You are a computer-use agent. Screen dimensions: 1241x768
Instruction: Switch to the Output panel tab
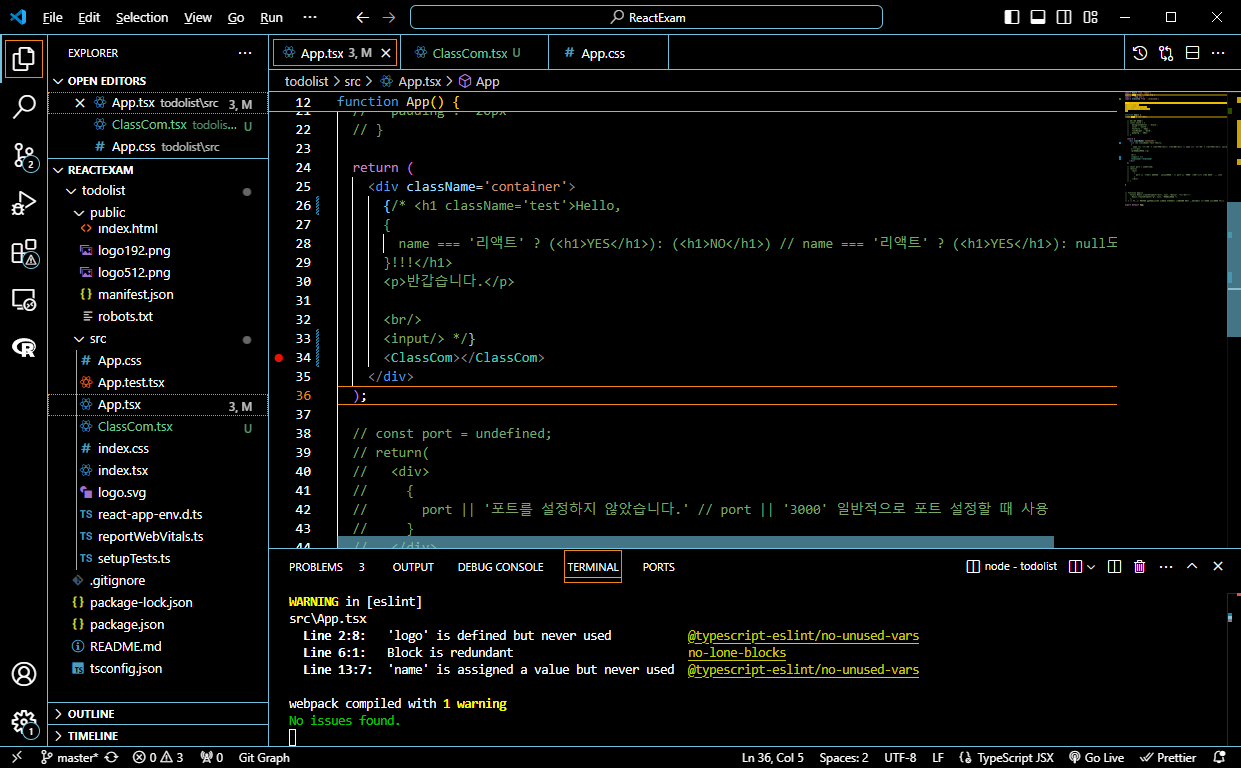[x=413, y=567]
